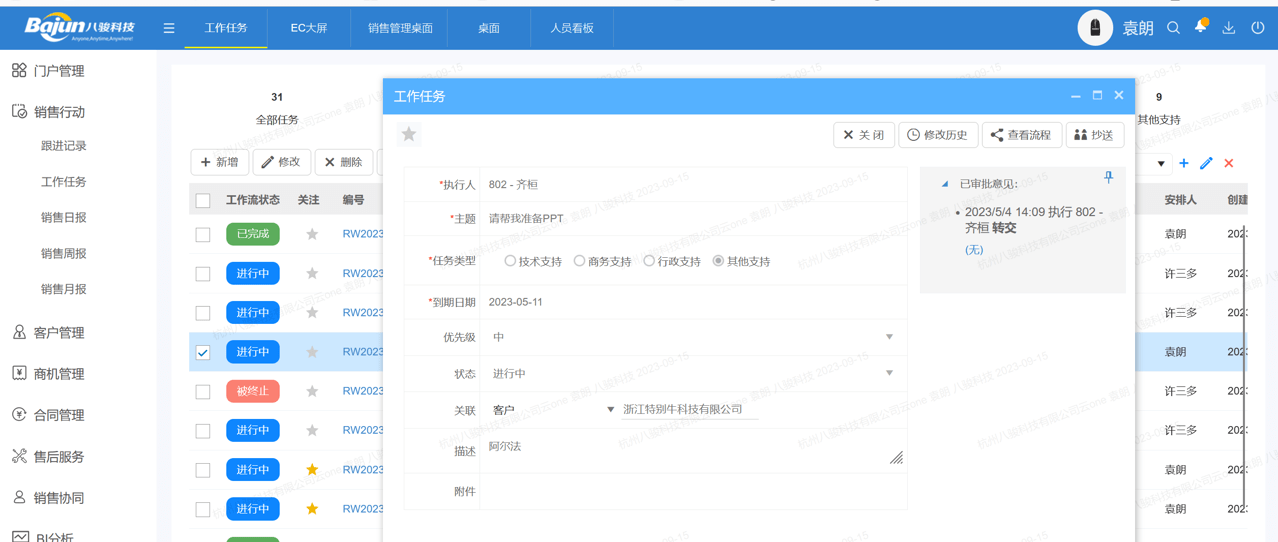
Task: Select the 技术支持 radio button
Action: pos(510,261)
